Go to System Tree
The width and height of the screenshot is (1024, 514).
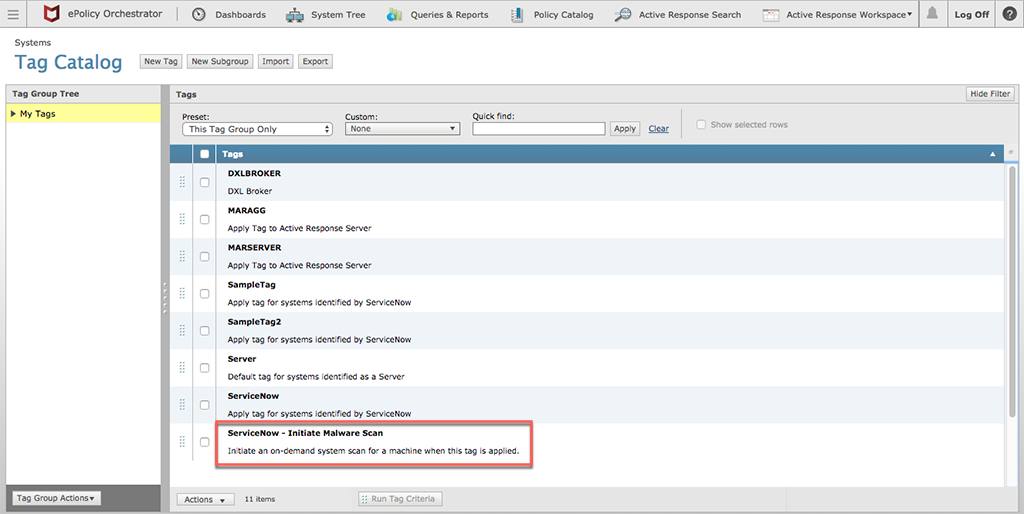[338, 14]
